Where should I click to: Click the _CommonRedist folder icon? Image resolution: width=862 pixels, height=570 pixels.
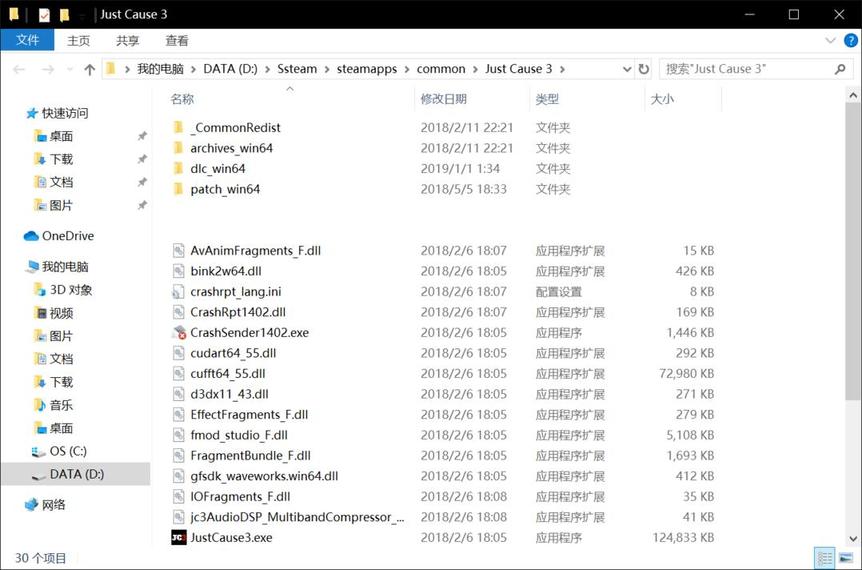click(x=178, y=128)
